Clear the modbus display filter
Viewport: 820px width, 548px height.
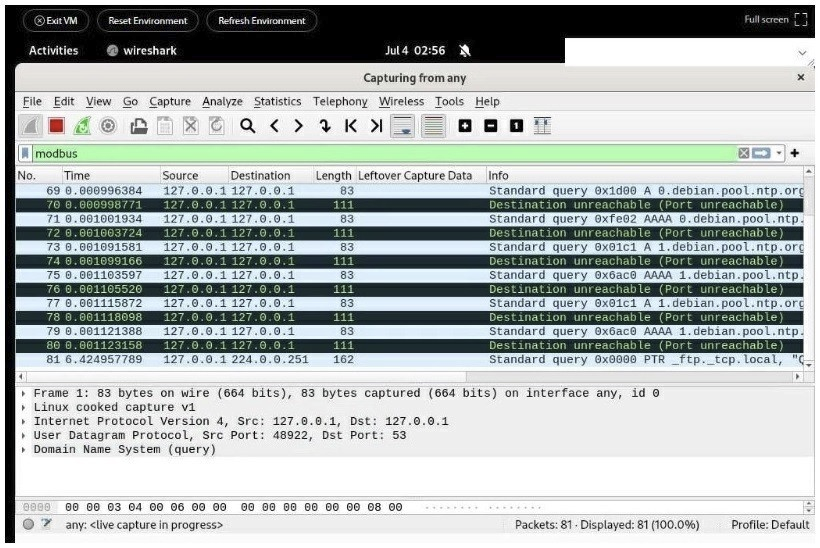[744, 153]
